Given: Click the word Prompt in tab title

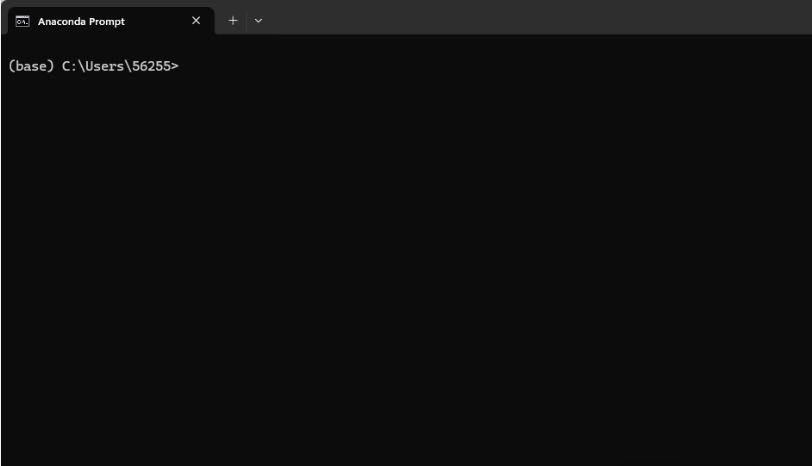Looking at the screenshot, I should [x=107, y=22].
